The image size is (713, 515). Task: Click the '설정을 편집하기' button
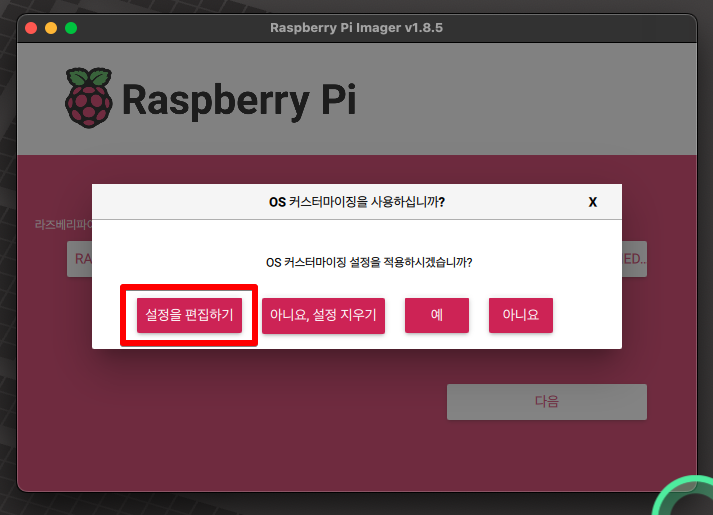(189, 315)
